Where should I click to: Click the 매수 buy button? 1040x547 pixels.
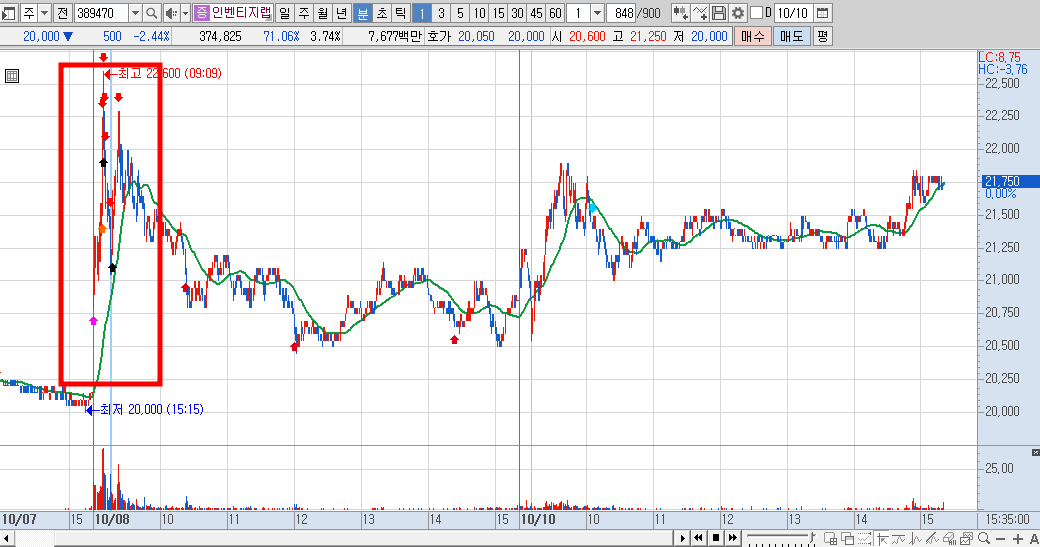click(x=753, y=36)
